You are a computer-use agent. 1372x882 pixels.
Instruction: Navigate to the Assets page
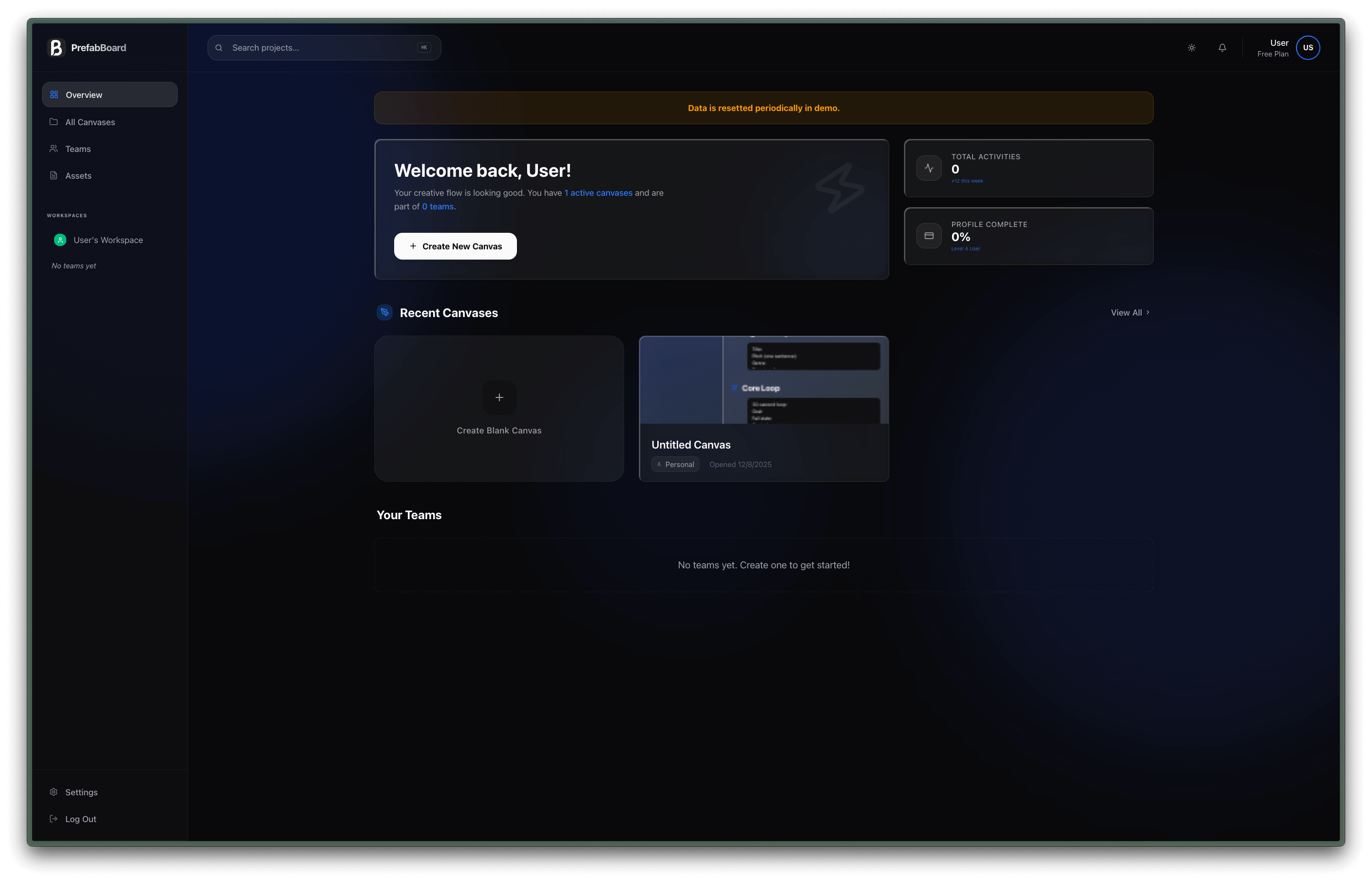point(78,176)
